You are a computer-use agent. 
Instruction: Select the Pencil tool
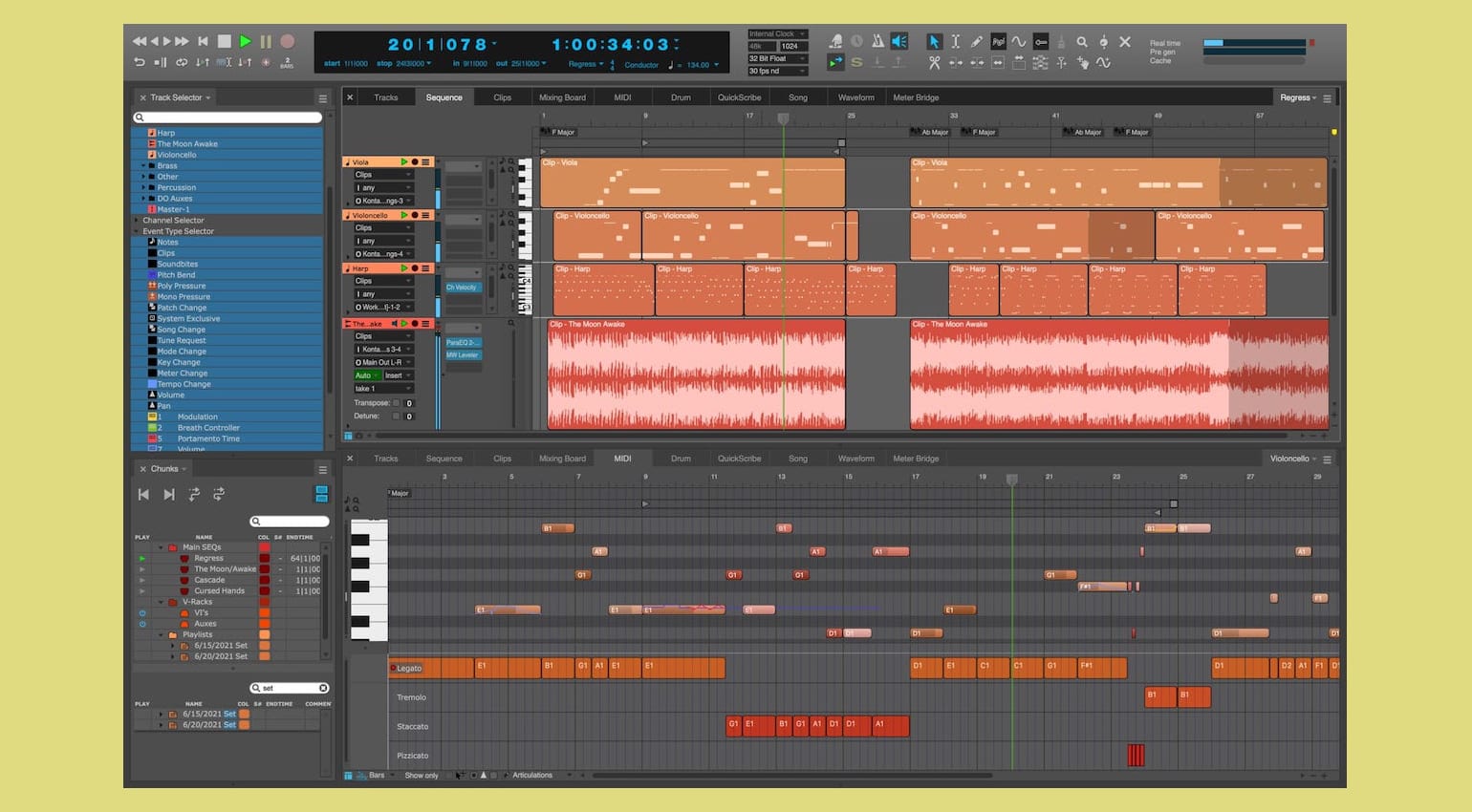click(x=976, y=41)
